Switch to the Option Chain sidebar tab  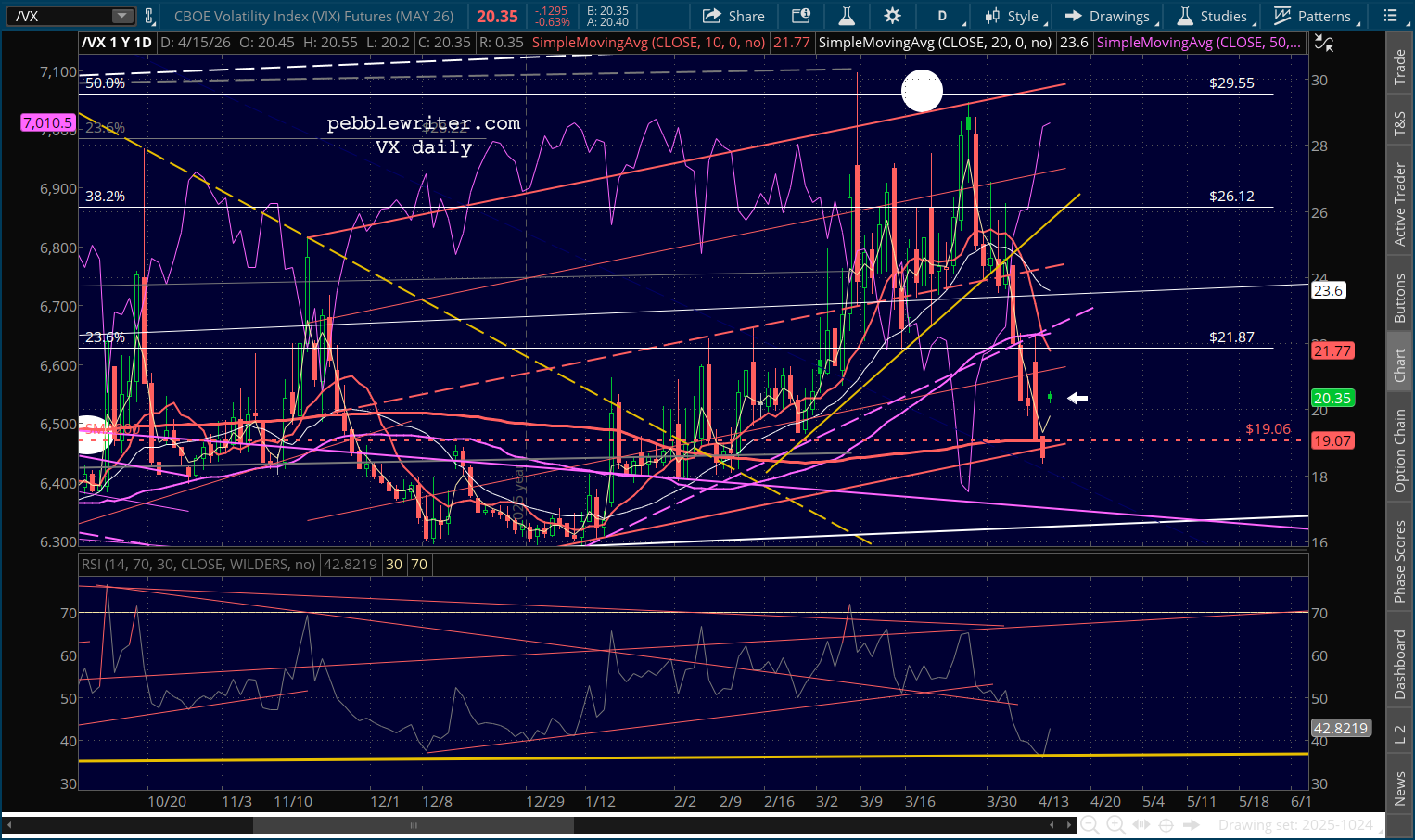point(1399,451)
